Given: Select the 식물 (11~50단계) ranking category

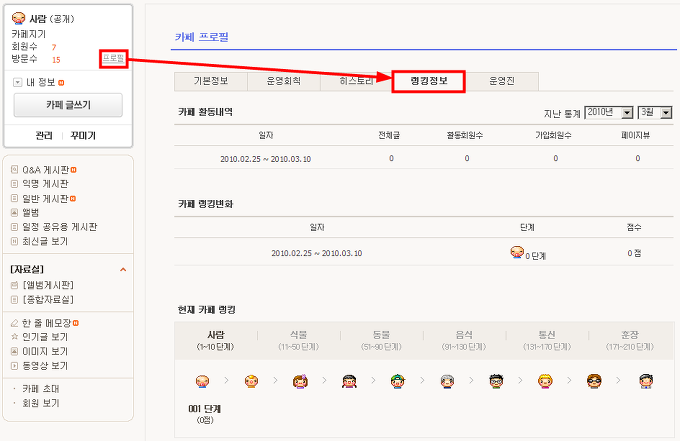Looking at the screenshot, I should tap(298, 341).
